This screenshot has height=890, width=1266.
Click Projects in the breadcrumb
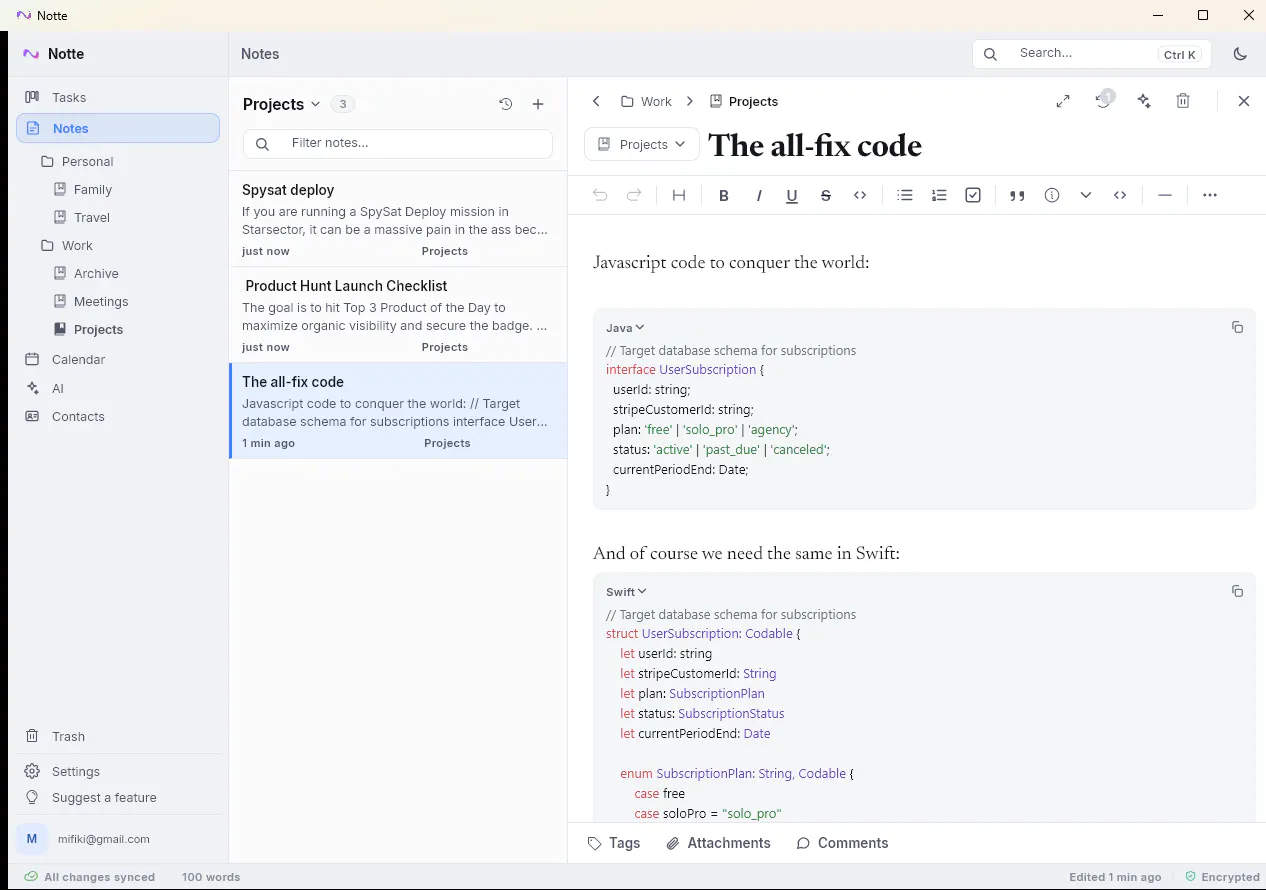click(x=743, y=101)
